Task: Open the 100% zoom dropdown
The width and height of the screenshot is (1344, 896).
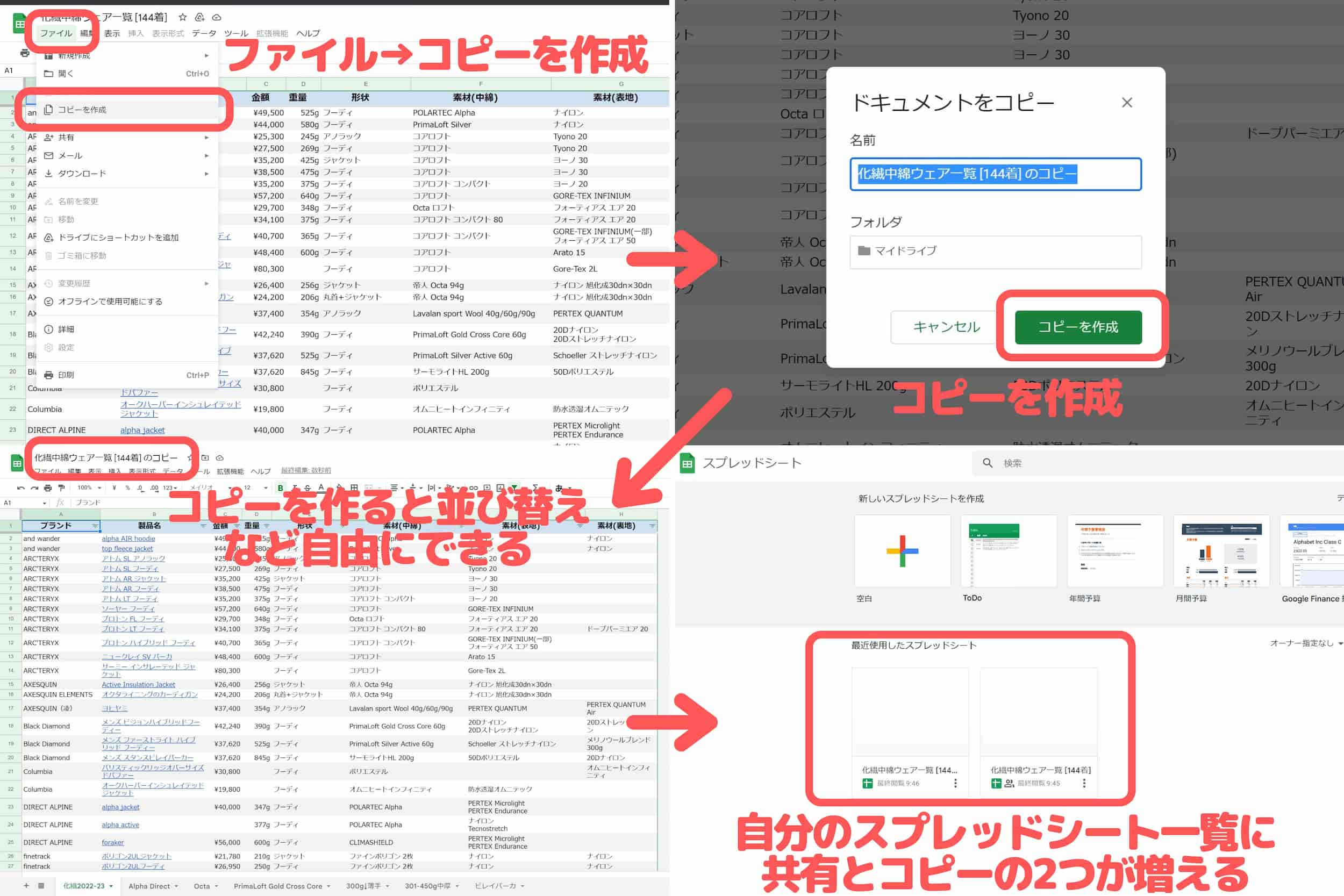Action: click(89, 488)
